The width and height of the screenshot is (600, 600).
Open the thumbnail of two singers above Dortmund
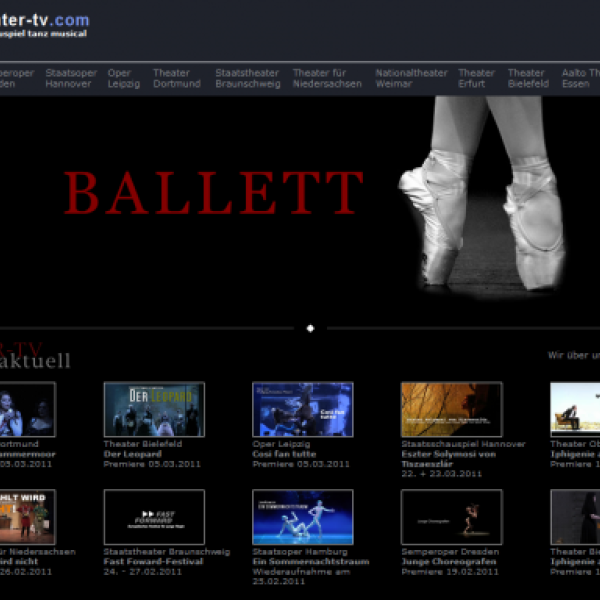[x=28, y=409]
